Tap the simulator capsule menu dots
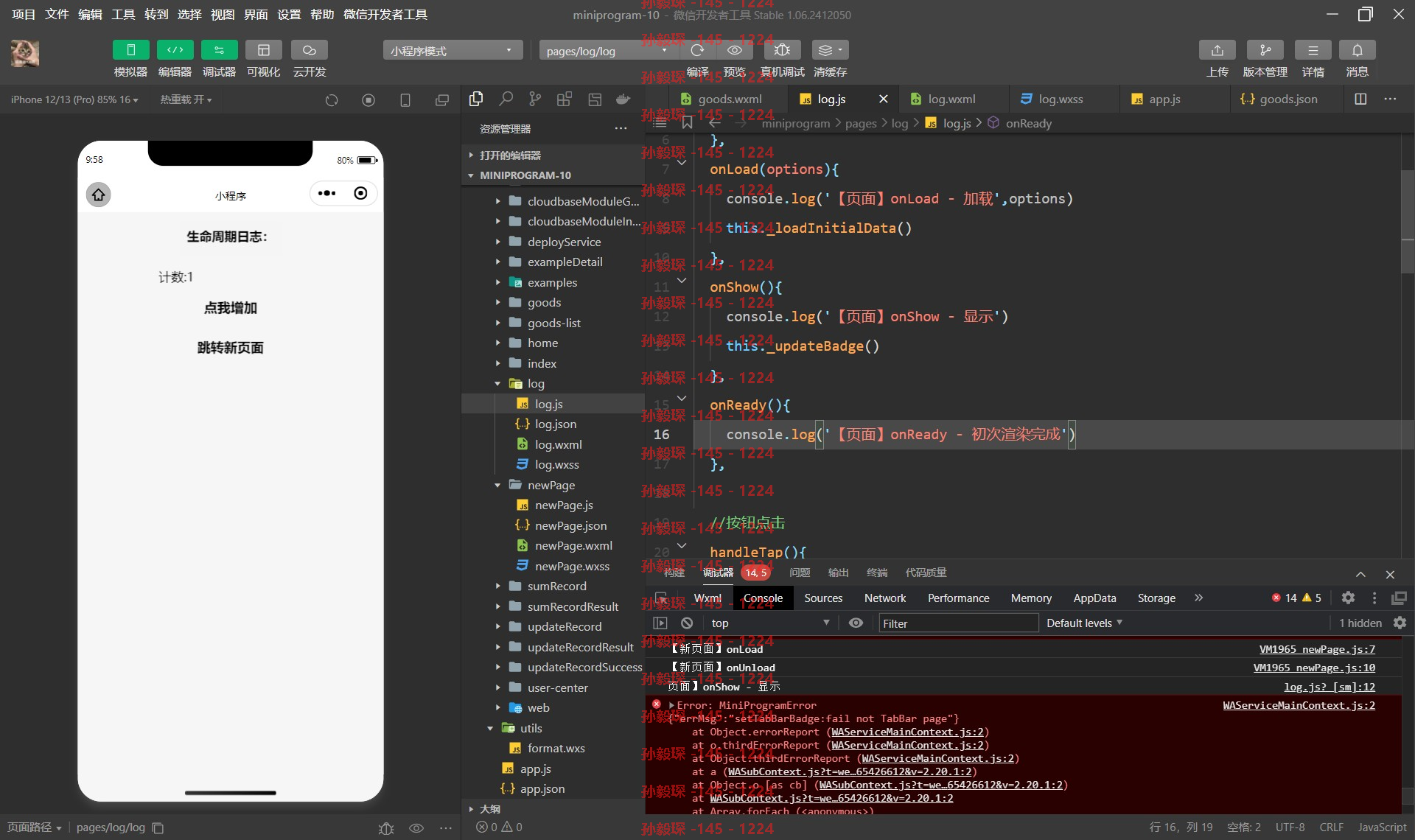The image size is (1415, 840). point(326,193)
